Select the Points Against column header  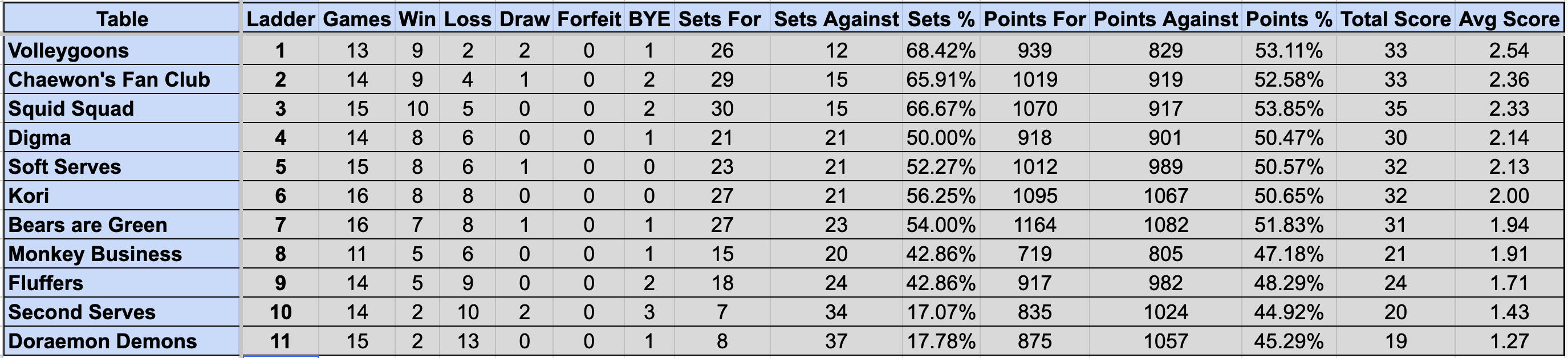(1165, 19)
